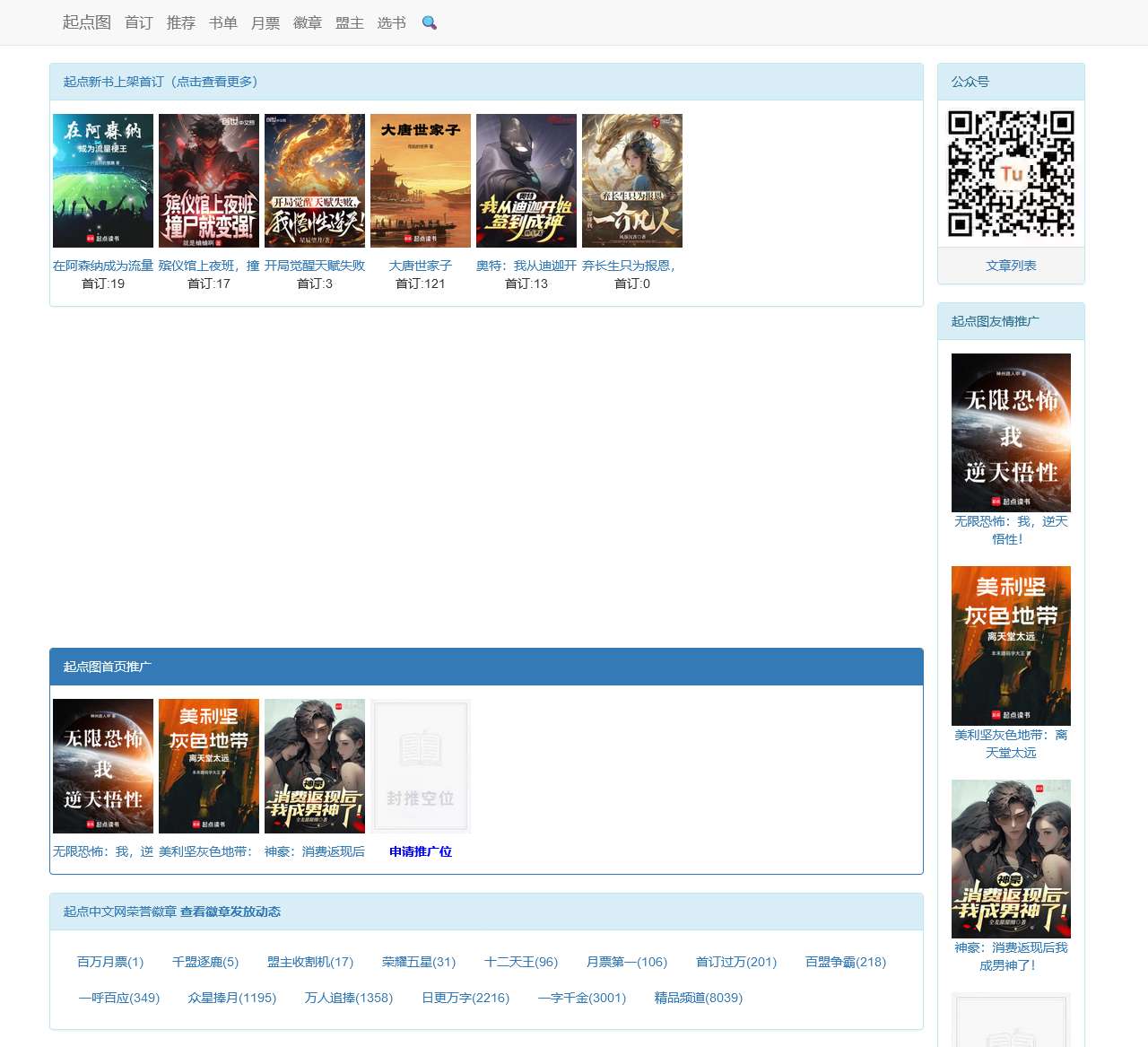Click the 起点新书上架首订 panel heading

[x=160, y=82]
